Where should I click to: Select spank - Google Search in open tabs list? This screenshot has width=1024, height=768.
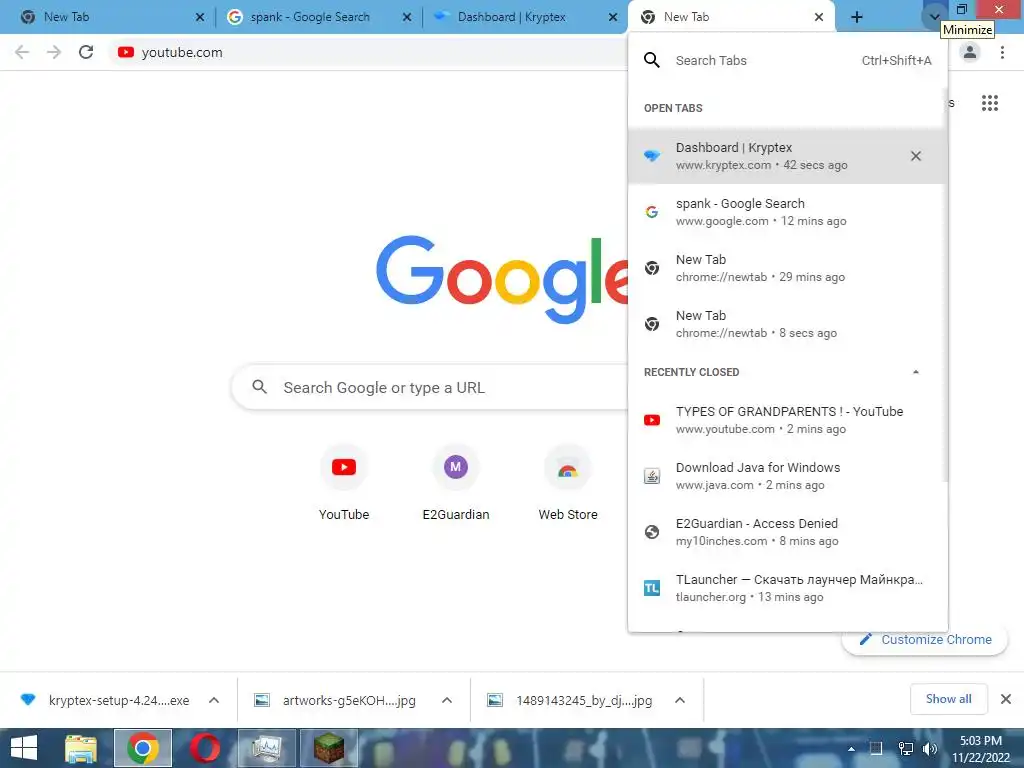[x=786, y=212]
